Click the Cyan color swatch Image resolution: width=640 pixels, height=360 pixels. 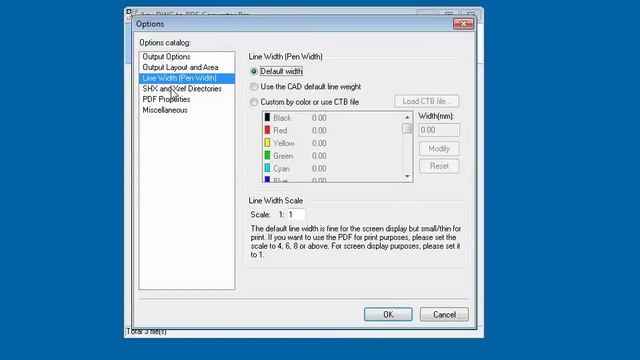(x=267, y=168)
